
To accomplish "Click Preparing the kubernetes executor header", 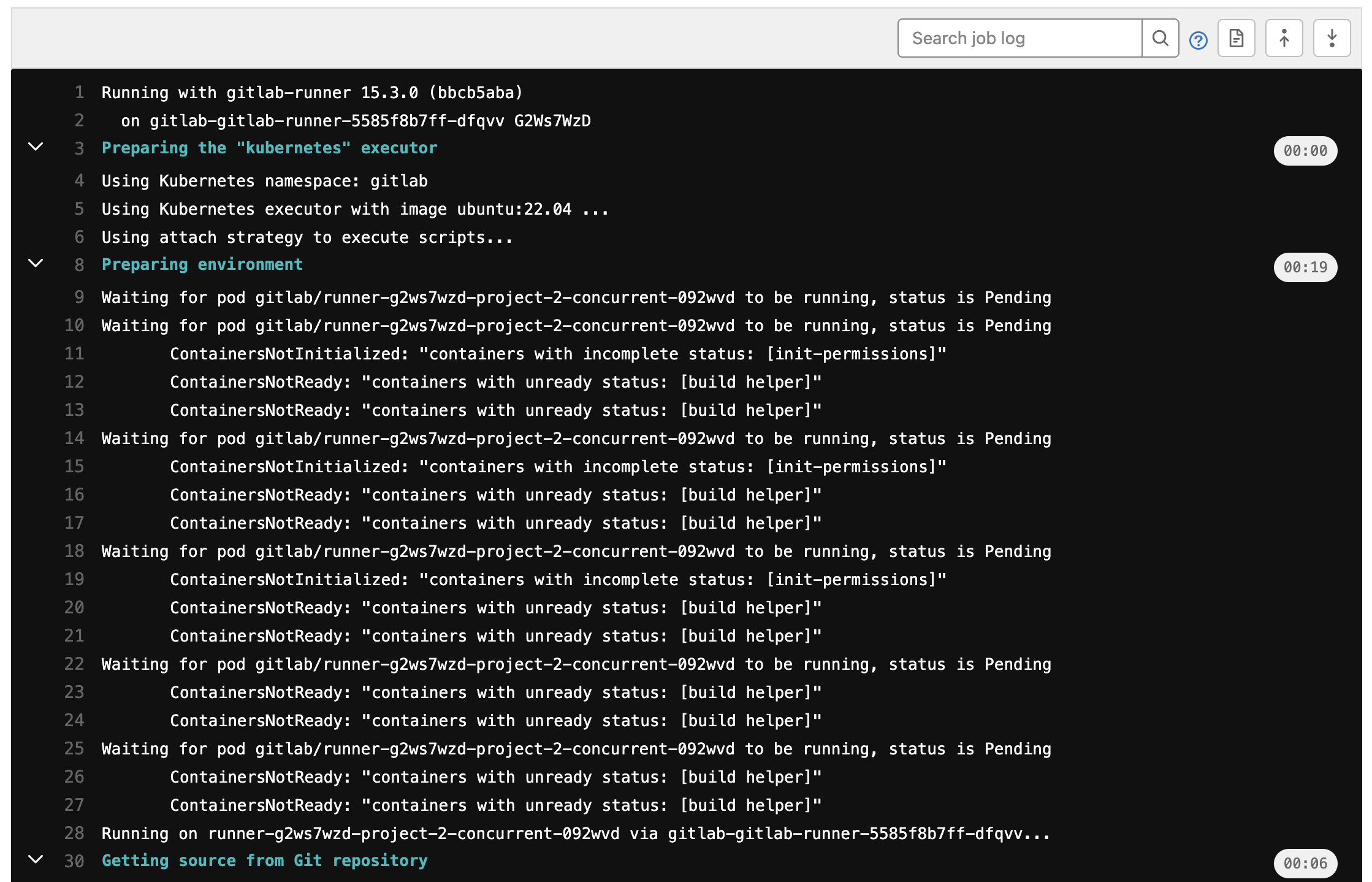I will point(269,148).
